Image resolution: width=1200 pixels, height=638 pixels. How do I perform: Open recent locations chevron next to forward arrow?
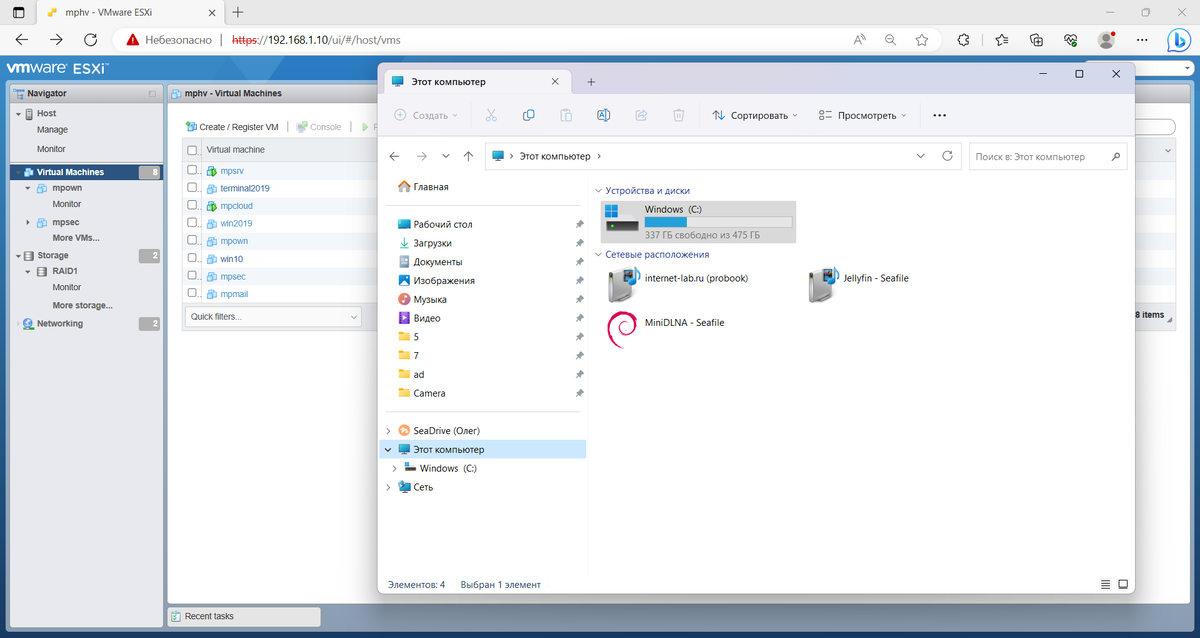tap(446, 157)
